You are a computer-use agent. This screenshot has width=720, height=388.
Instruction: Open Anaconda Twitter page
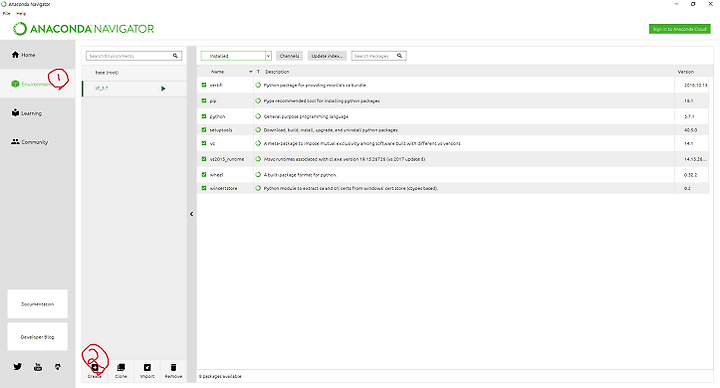point(17,367)
